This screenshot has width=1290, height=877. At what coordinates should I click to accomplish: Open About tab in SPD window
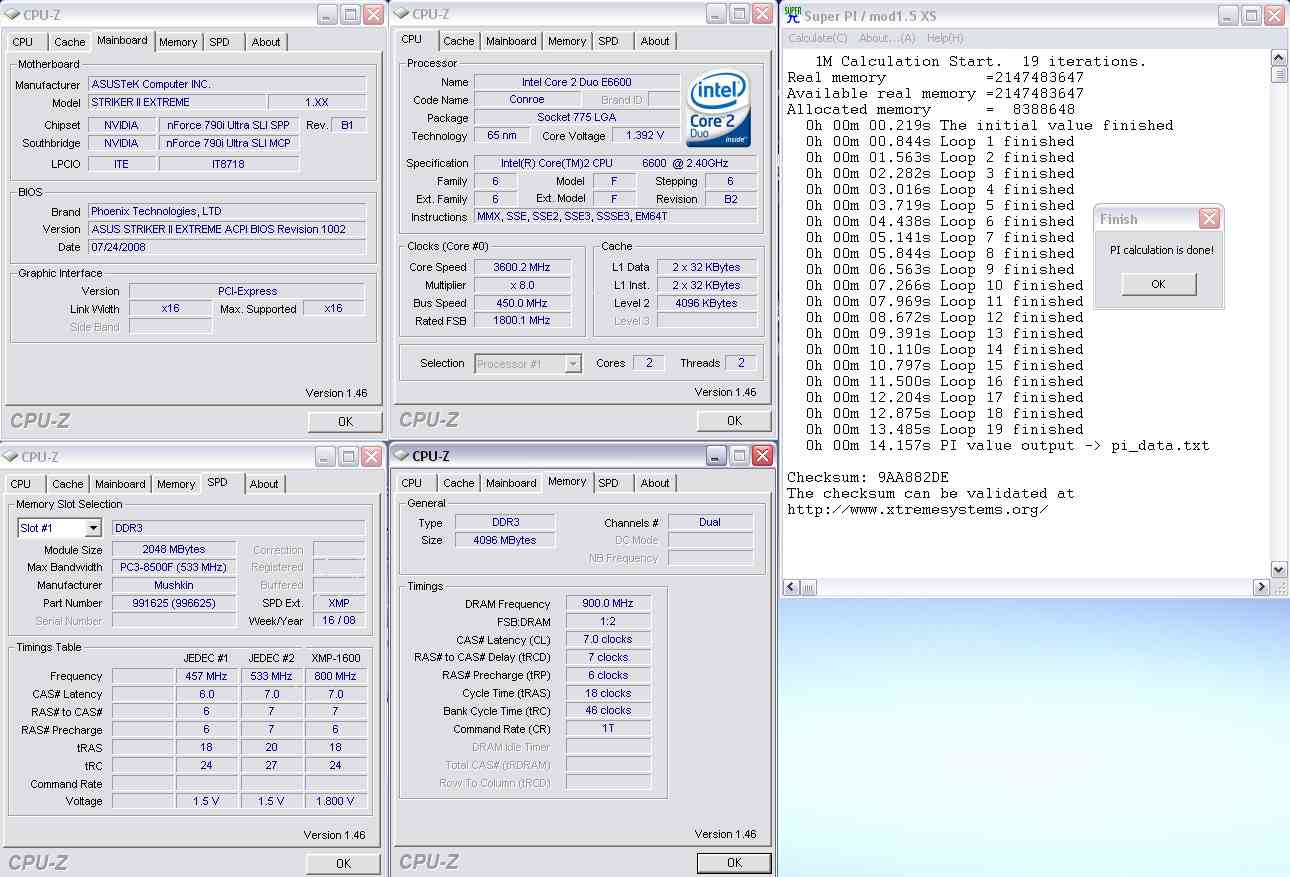[x=264, y=484]
